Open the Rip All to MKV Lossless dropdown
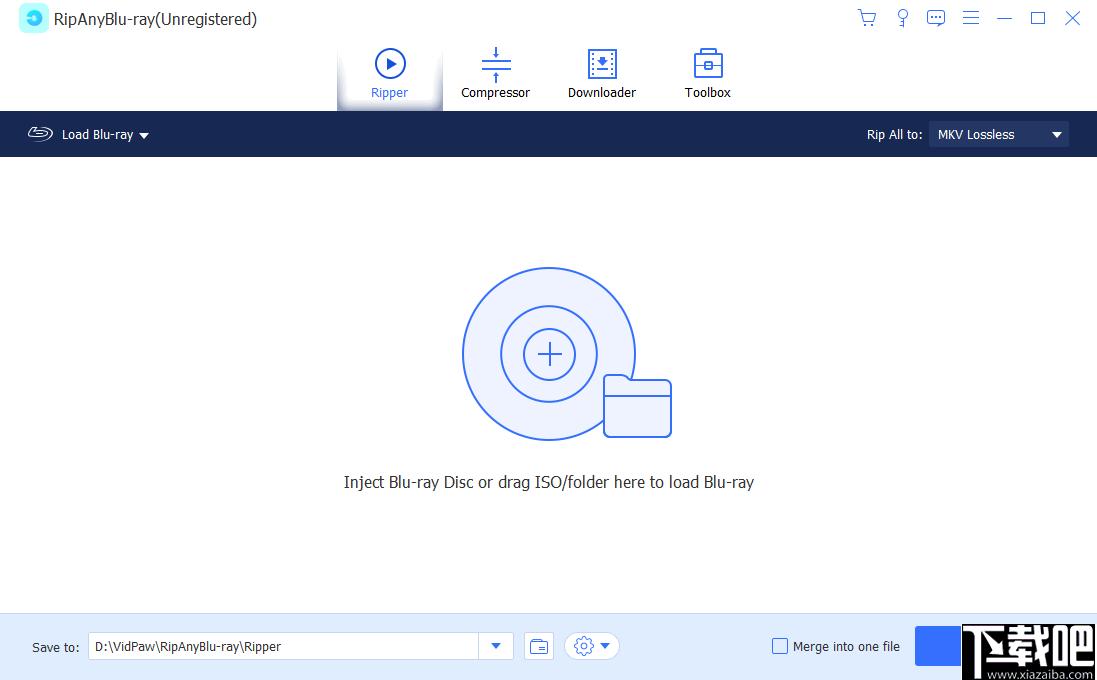 pos(998,134)
